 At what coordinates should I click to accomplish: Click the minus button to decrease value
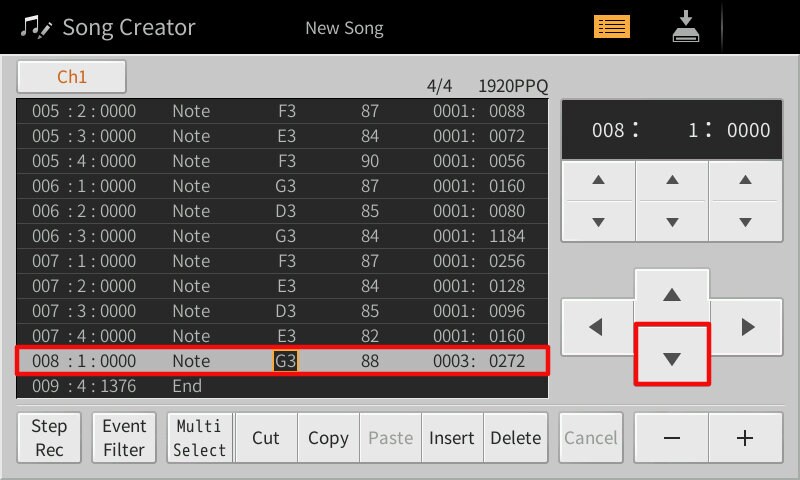pyautogui.click(x=672, y=438)
